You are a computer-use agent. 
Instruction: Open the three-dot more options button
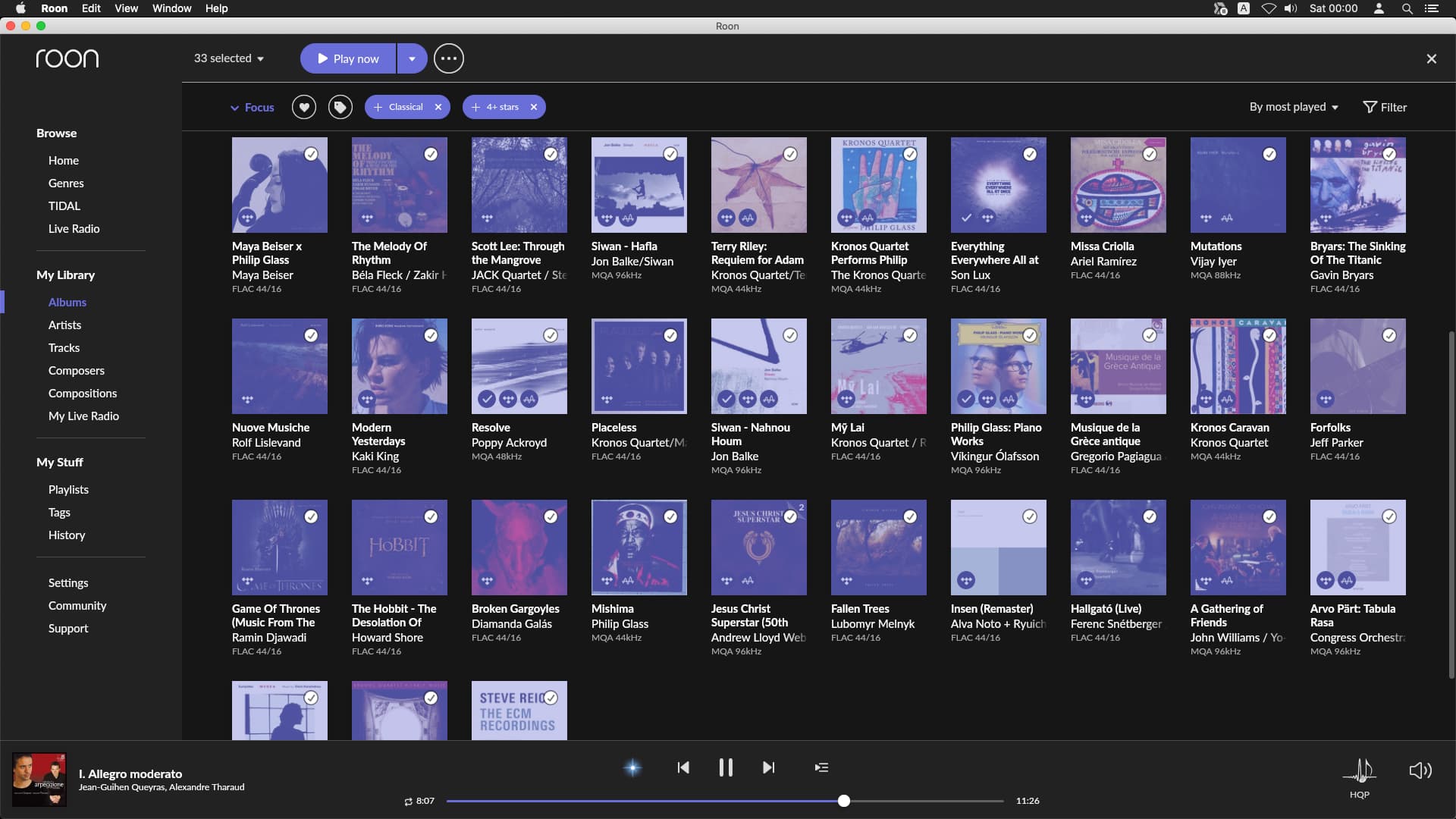click(448, 58)
